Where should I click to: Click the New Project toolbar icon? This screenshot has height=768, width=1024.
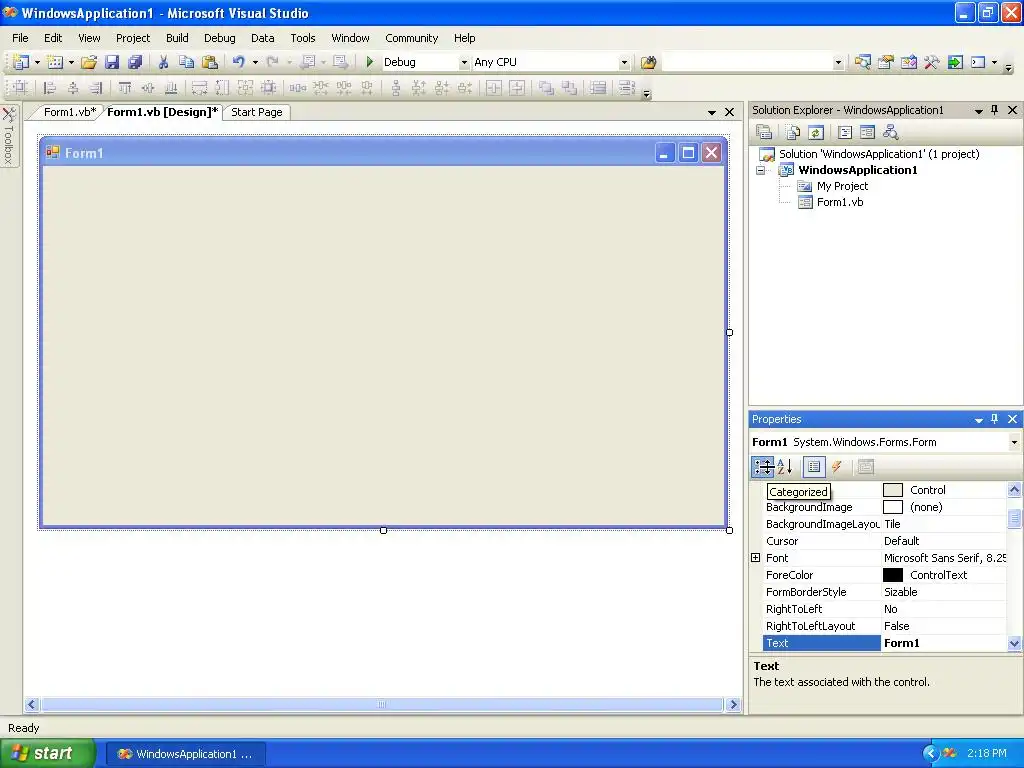click(x=21, y=62)
